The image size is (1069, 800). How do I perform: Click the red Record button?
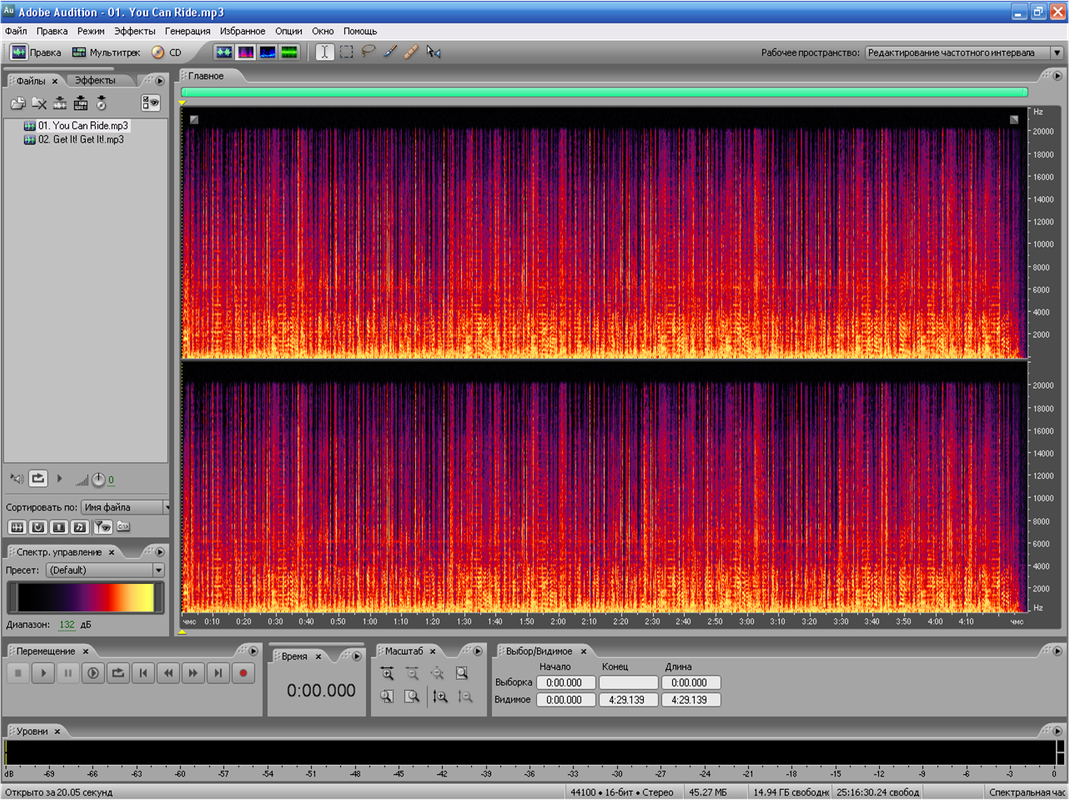tap(243, 673)
